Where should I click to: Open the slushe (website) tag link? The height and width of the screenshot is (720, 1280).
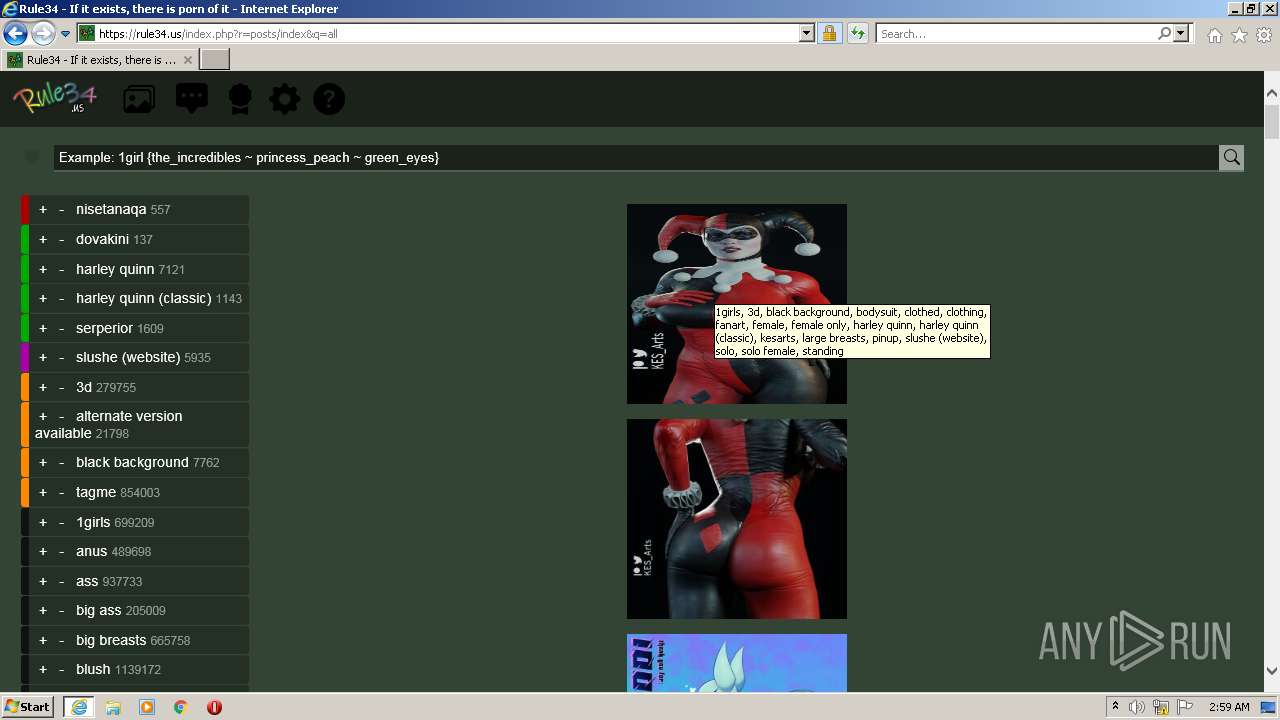click(x=128, y=357)
